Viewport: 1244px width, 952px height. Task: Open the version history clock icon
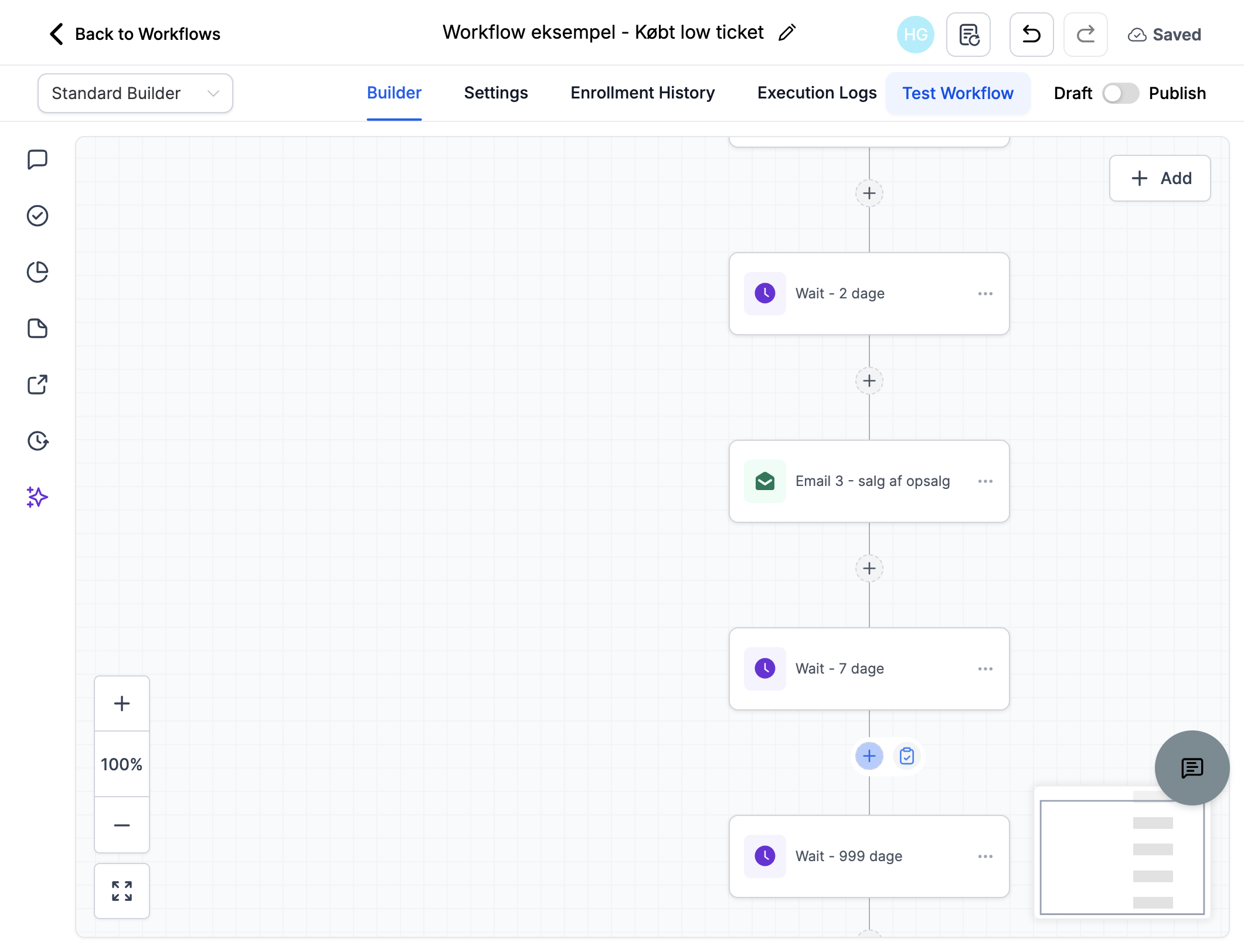coord(38,441)
